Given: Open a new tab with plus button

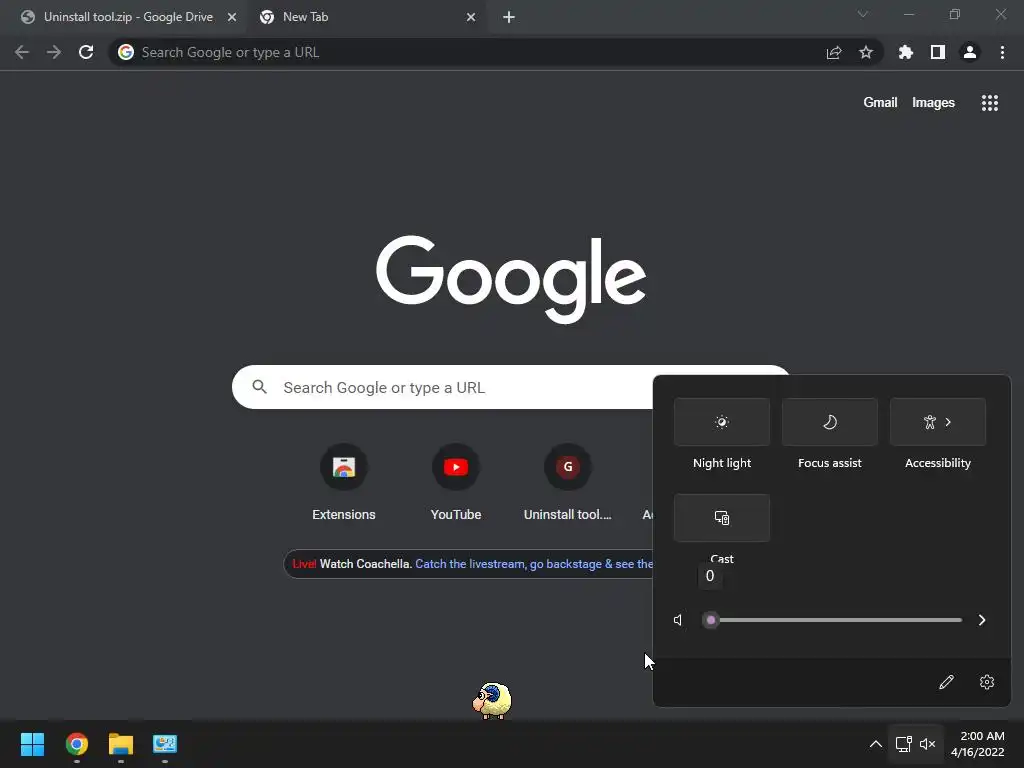Looking at the screenshot, I should [509, 17].
